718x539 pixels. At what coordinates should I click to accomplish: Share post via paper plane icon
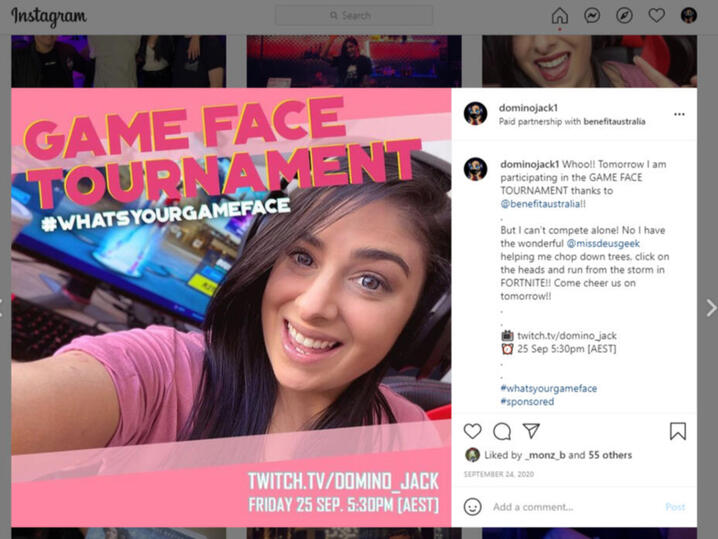[531, 430]
